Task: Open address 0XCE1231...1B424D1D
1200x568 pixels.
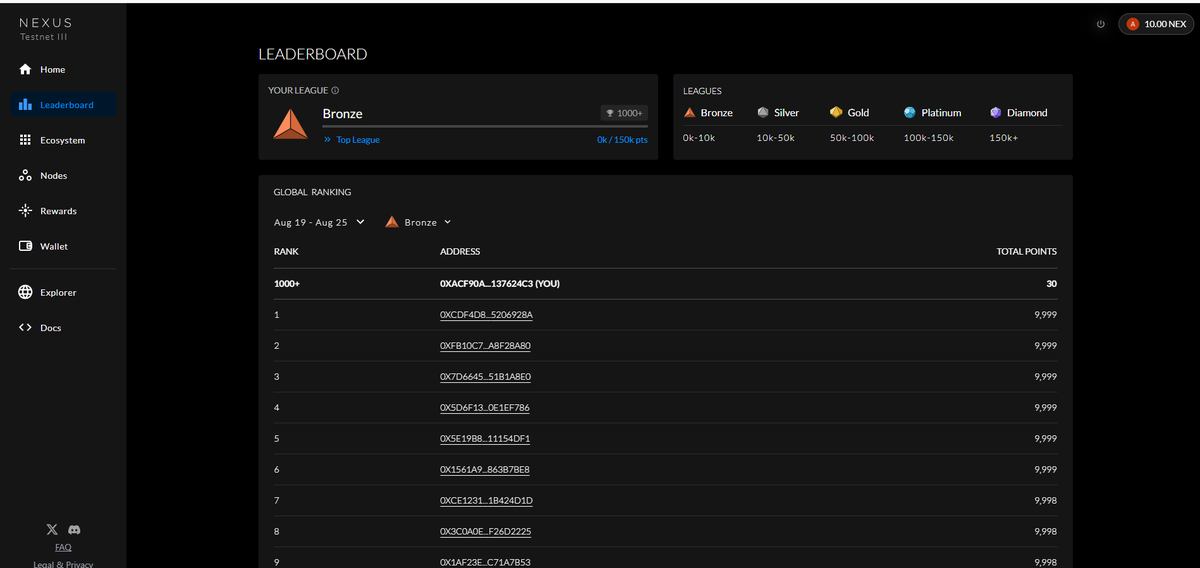Action: [x=486, y=501]
